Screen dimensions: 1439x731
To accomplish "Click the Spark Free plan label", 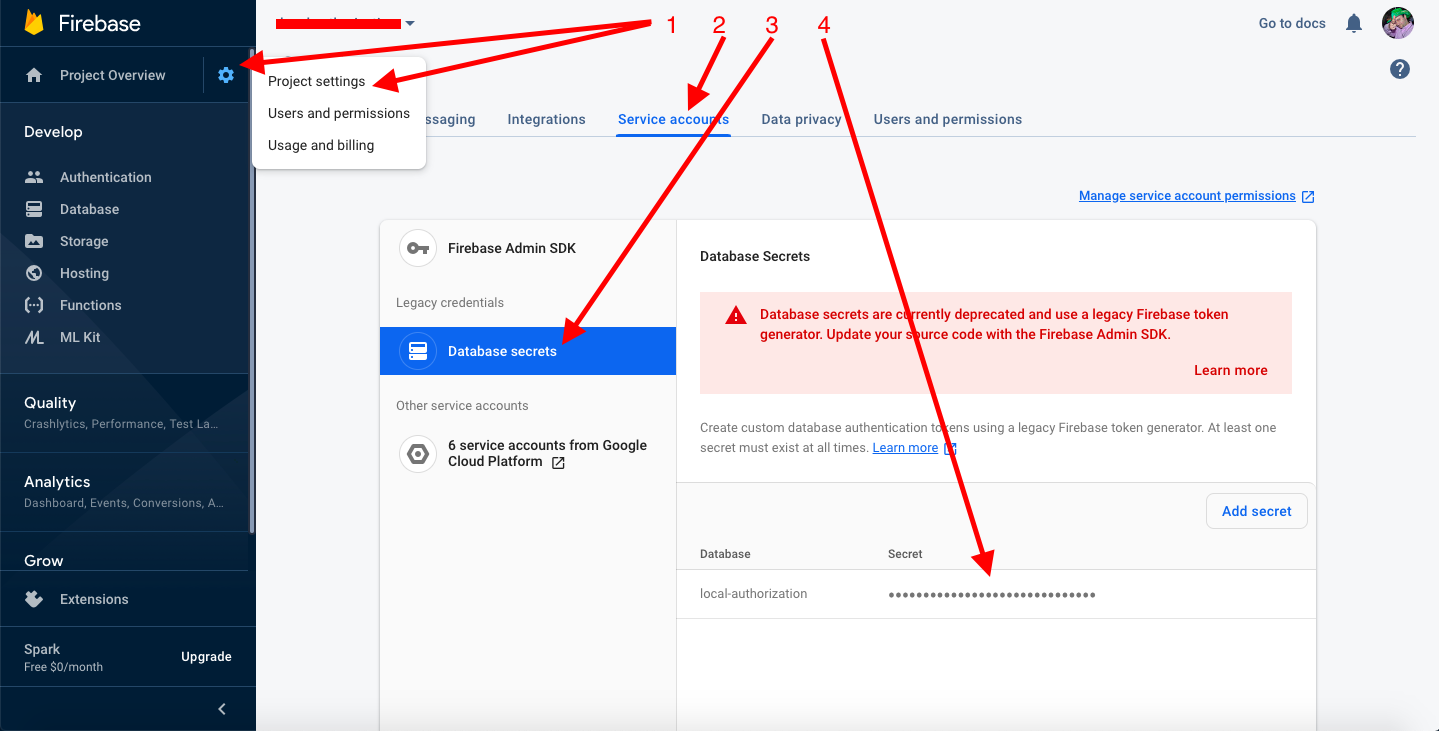I will pos(63,657).
